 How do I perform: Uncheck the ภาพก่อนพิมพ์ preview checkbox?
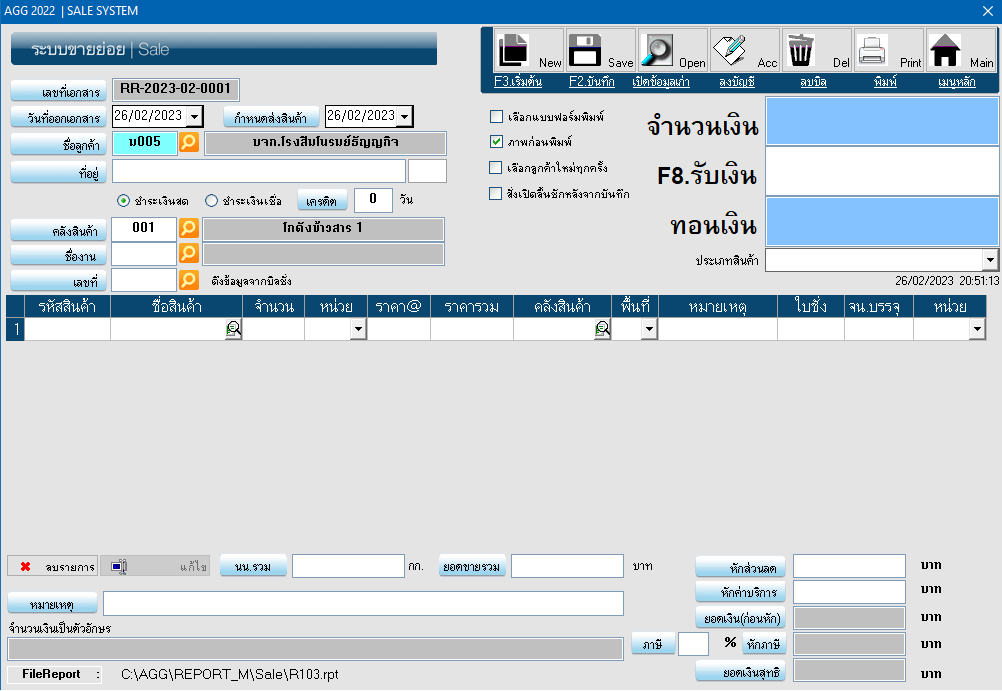click(x=496, y=142)
